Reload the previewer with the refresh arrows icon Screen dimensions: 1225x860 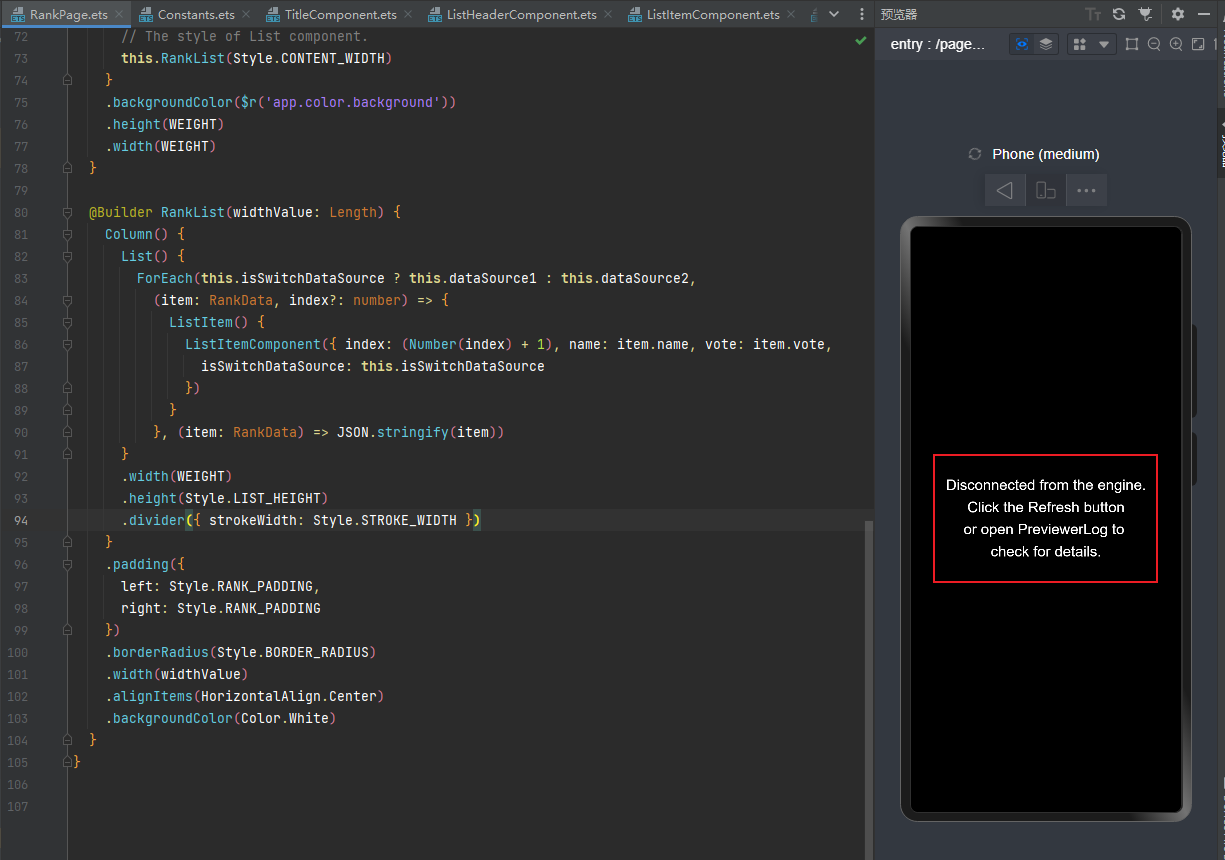[1119, 14]
